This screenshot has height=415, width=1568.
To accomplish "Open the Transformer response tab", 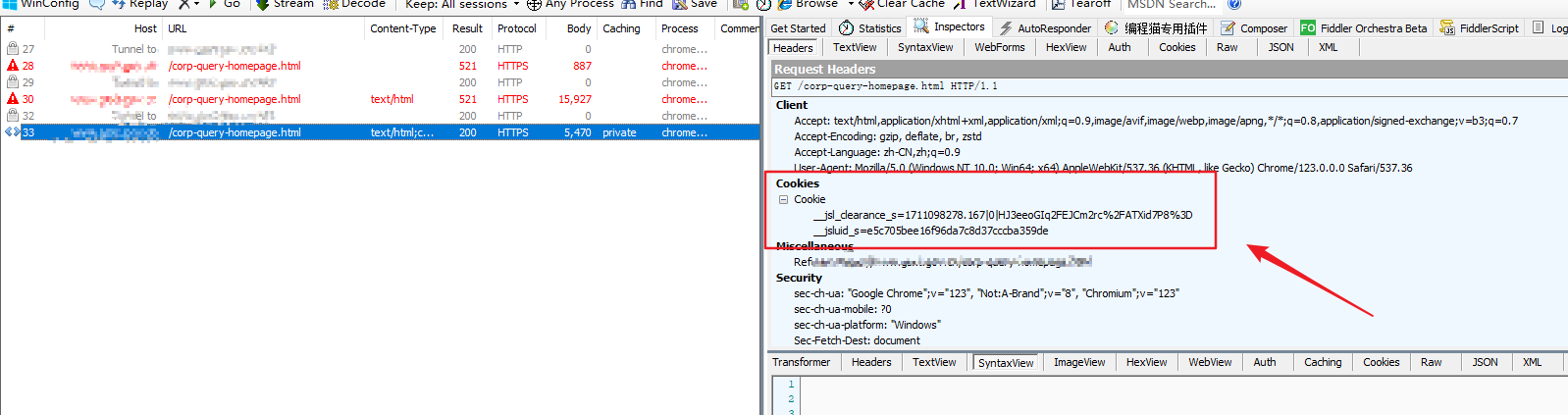I will 801,362.
